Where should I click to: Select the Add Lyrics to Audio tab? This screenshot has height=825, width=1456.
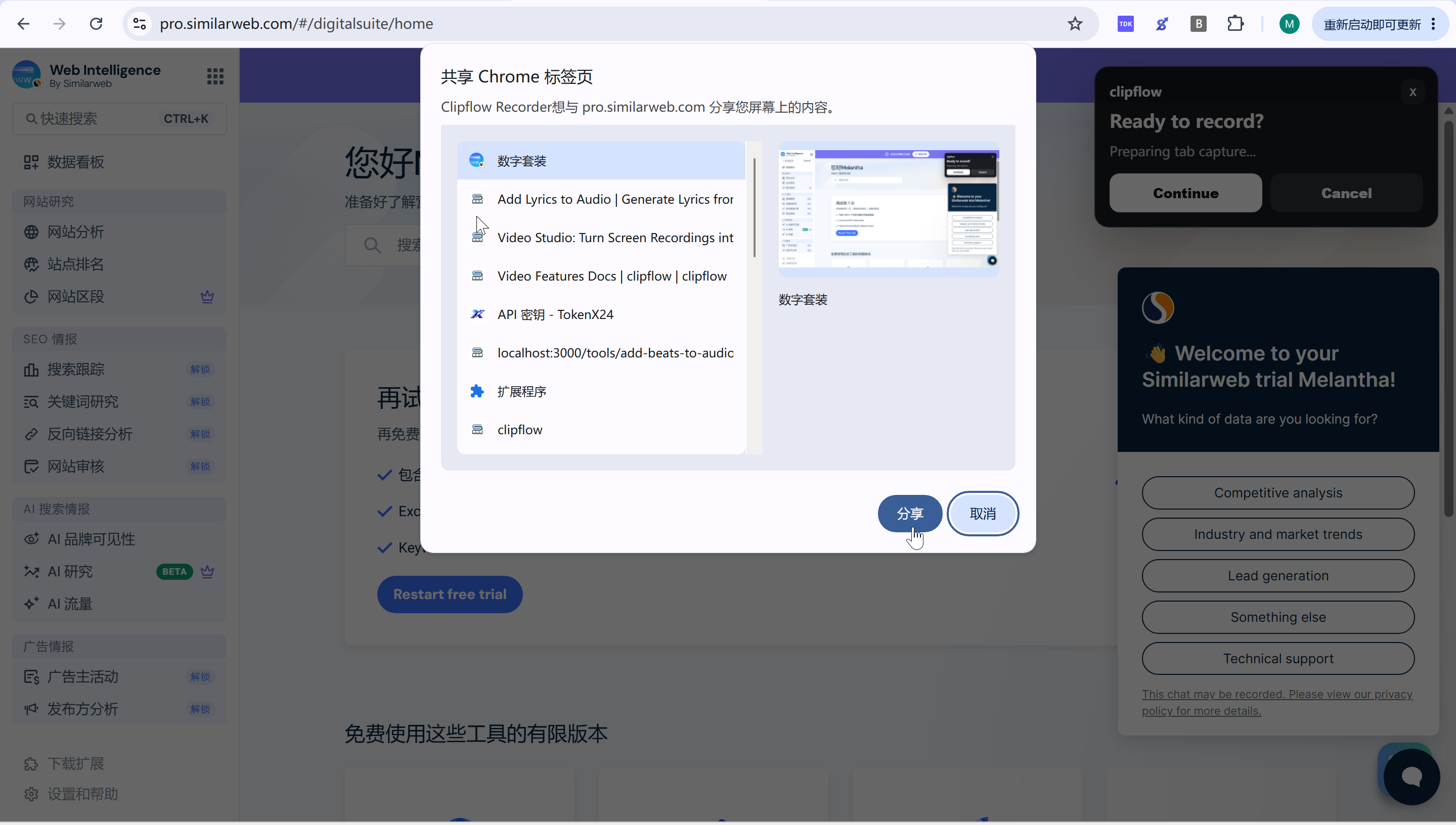(x=601, y=200)
